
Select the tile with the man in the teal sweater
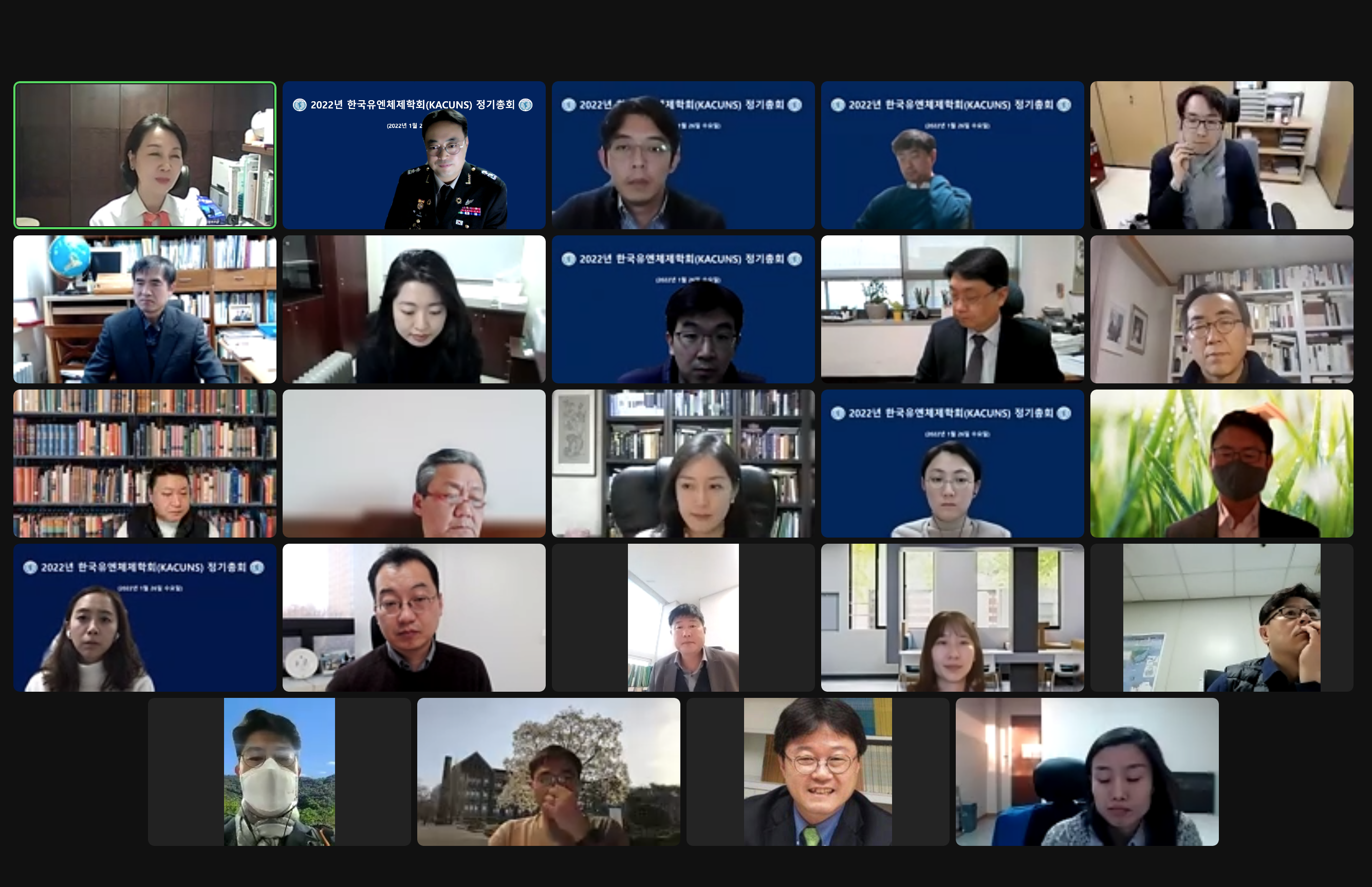(952, 155)
